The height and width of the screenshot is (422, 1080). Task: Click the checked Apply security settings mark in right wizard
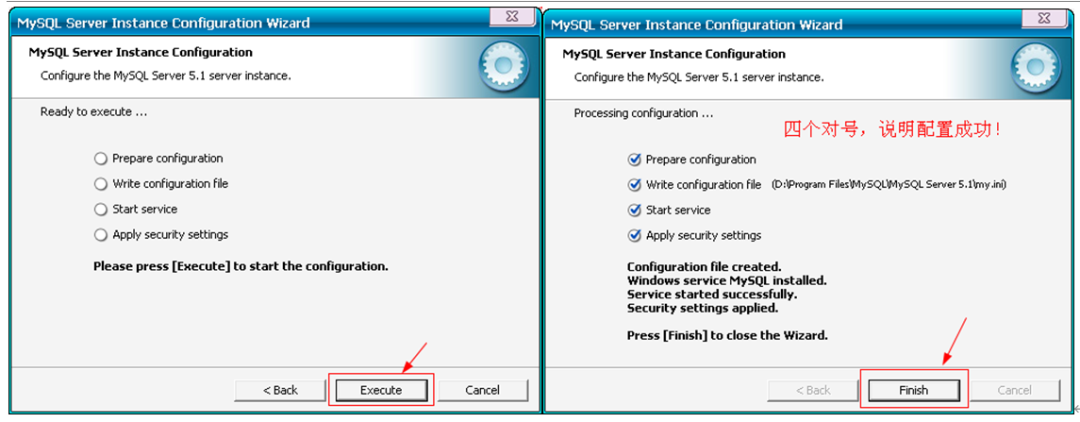634,235
